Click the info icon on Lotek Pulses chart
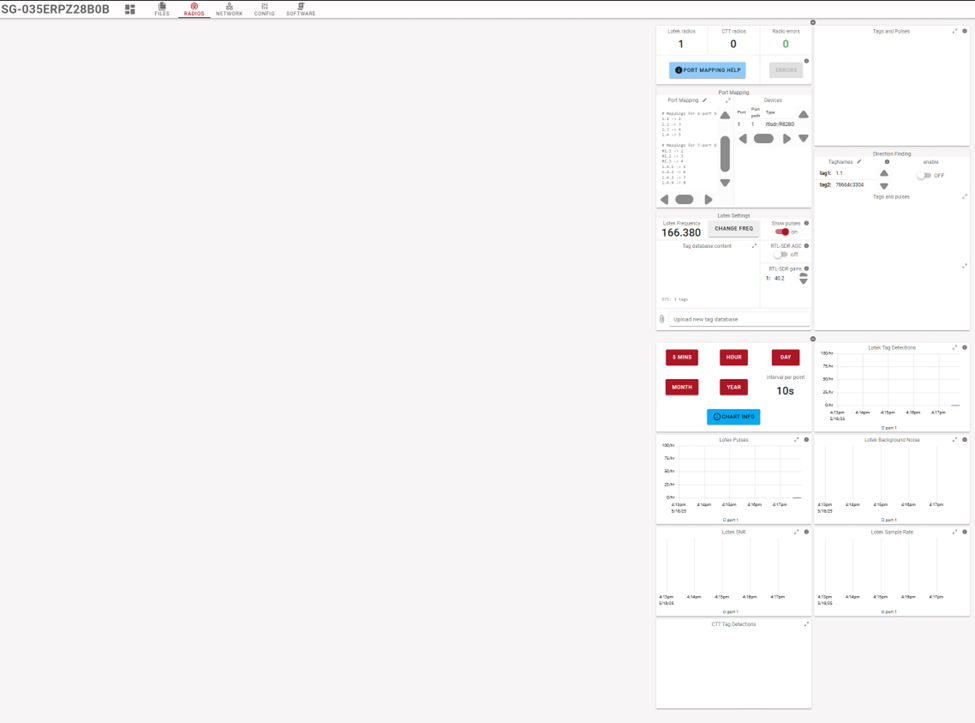The height and width of the screenshot is (723, 975). (807, 440)
